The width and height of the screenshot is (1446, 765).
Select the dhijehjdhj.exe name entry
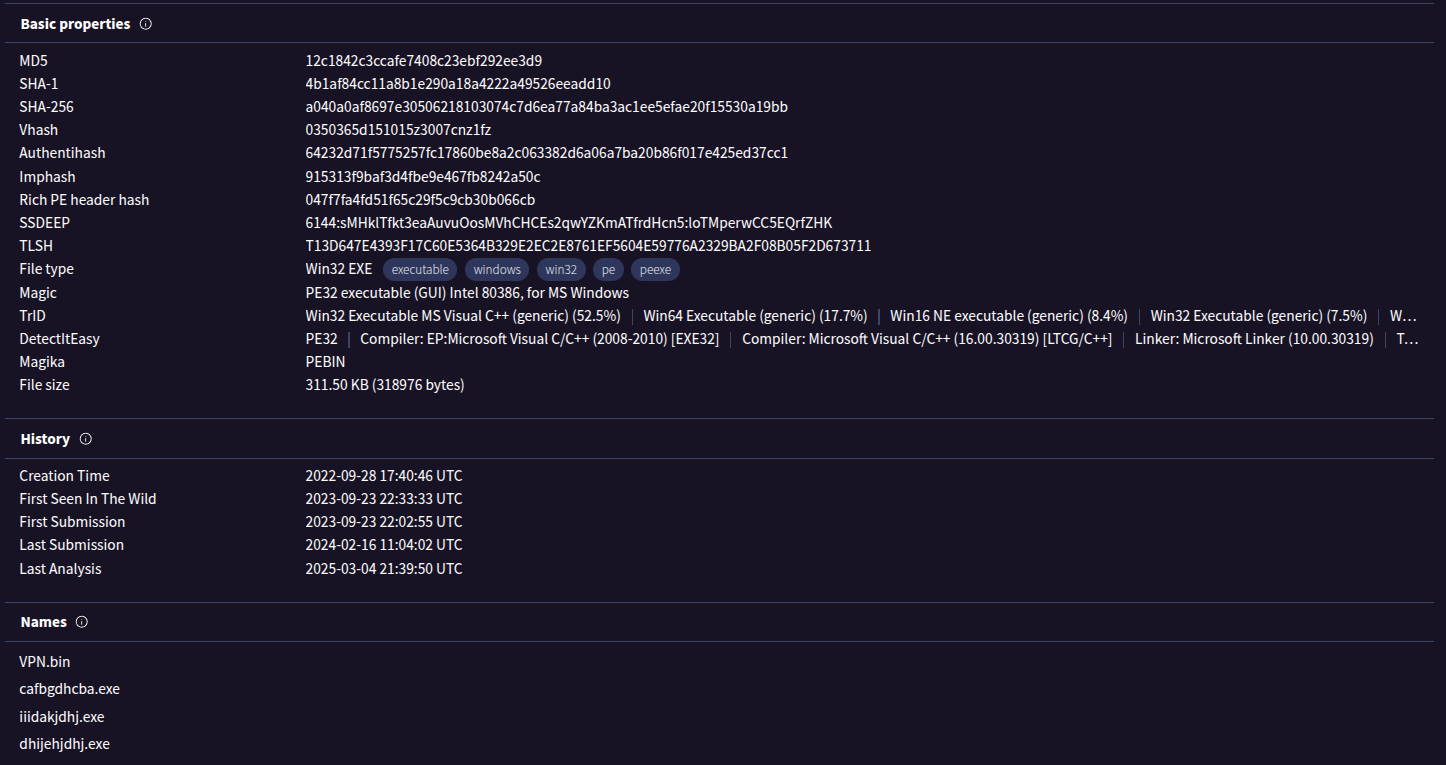64,744
